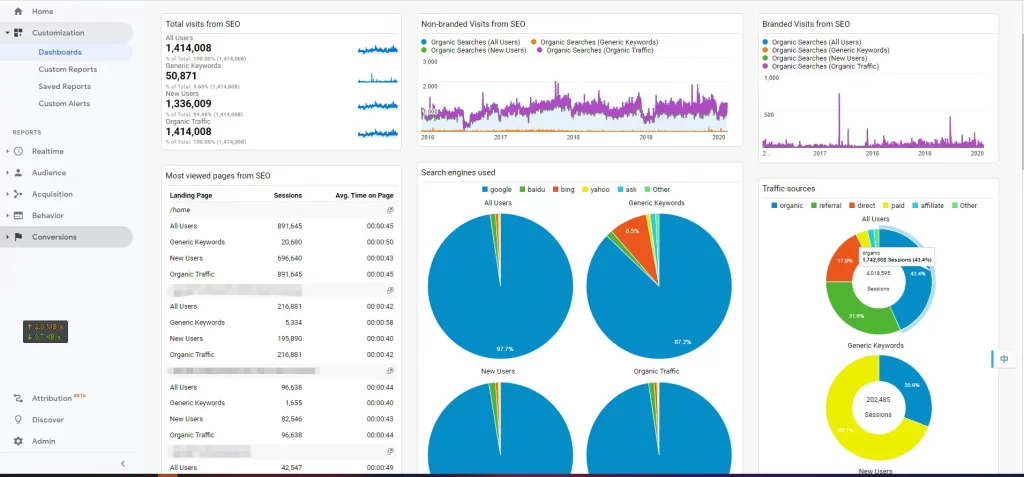Click the Branded Visits from SEO title
The height and width of the screenshot is (477, 1024).
point(806,24)
